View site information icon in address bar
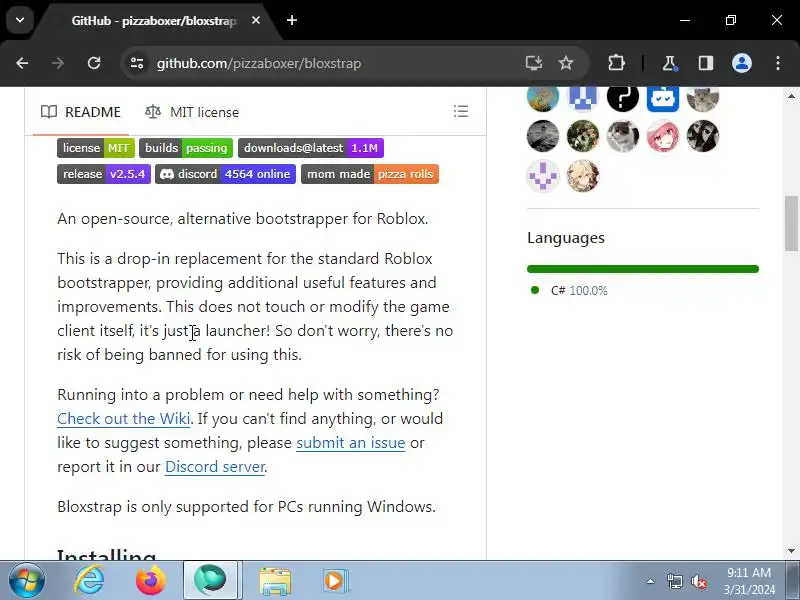 137,63
